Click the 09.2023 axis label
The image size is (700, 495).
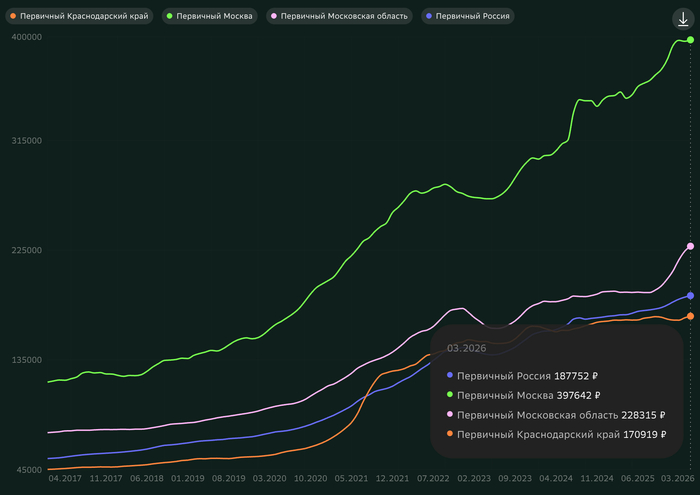(515, 478)
